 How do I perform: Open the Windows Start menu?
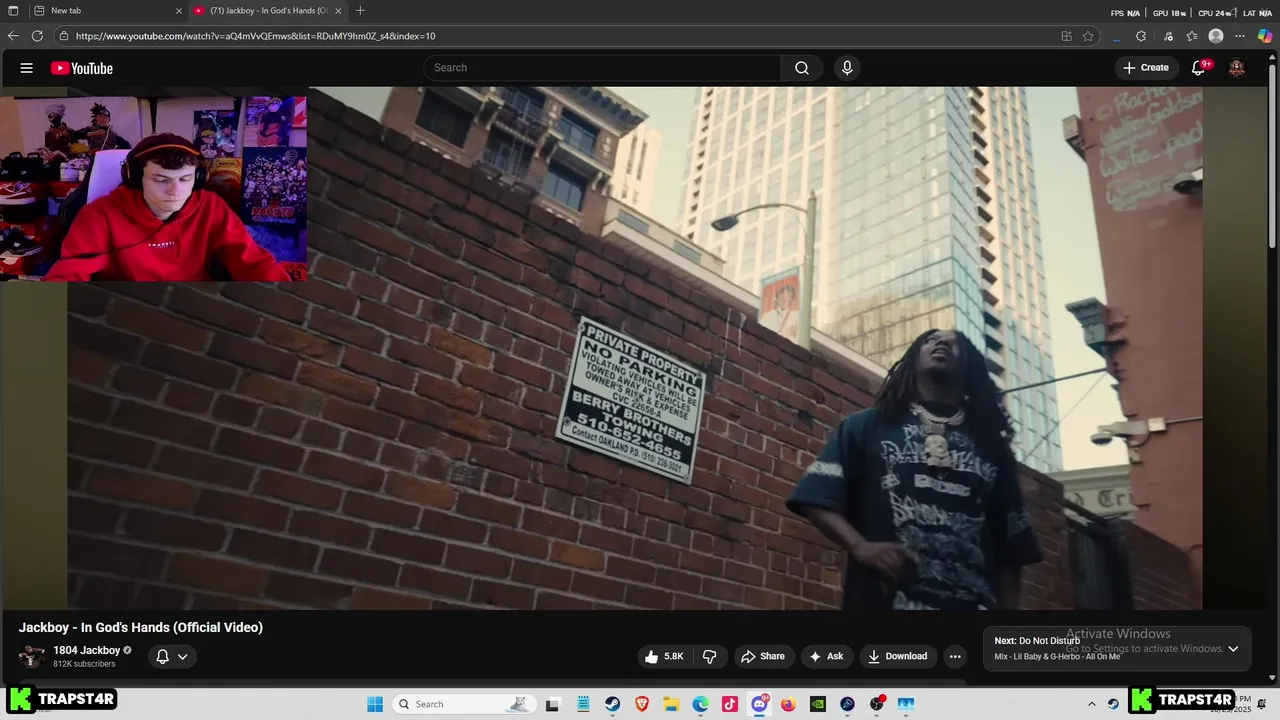coord(375,704)
